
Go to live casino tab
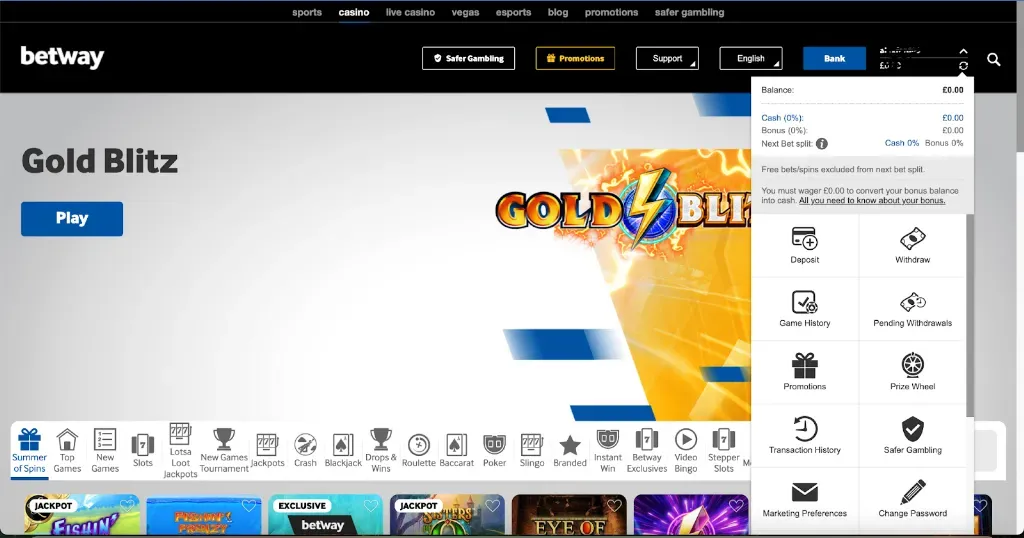point(410,12)
